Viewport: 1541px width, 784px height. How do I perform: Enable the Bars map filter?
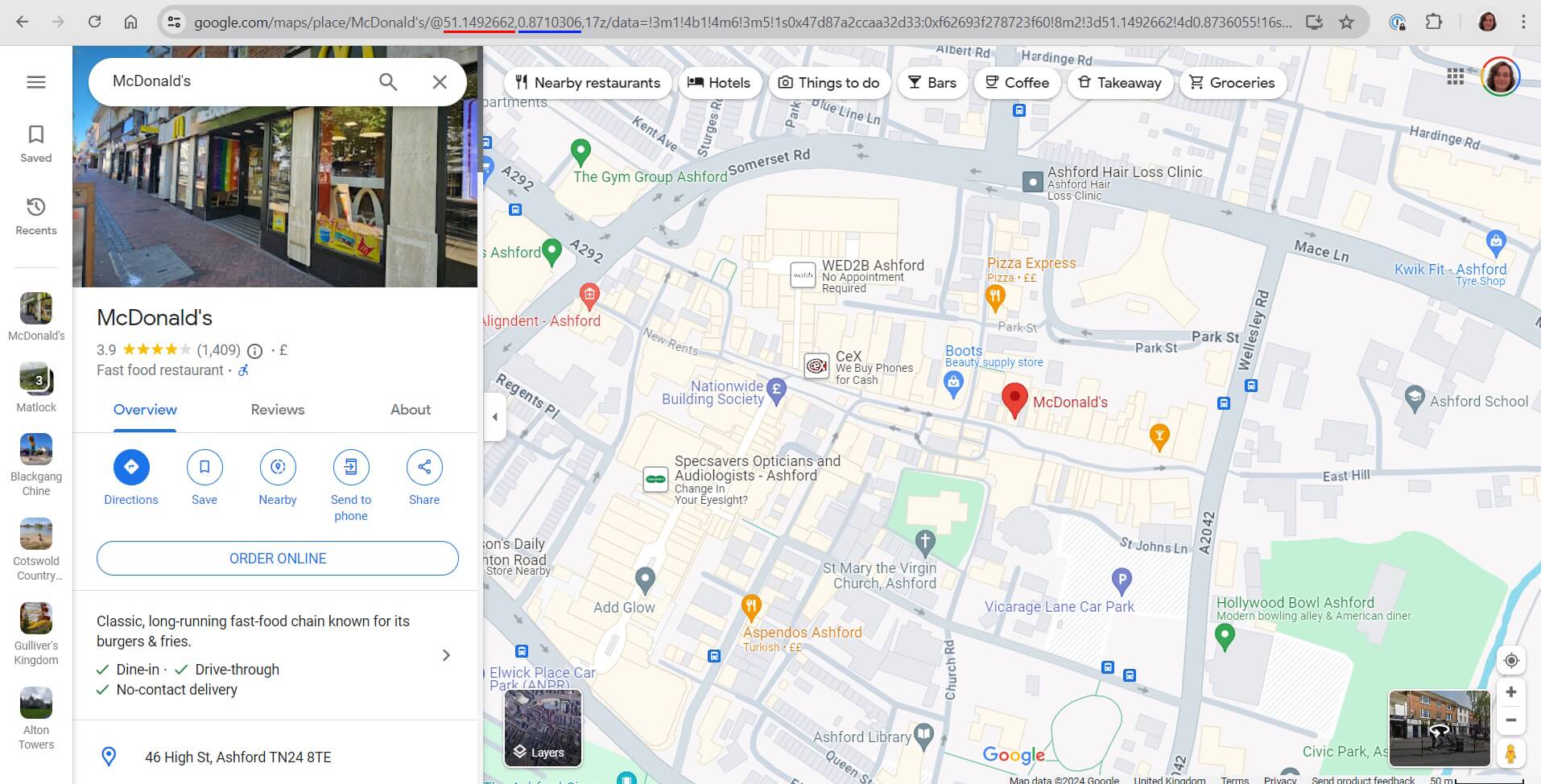tap(932, 82)
